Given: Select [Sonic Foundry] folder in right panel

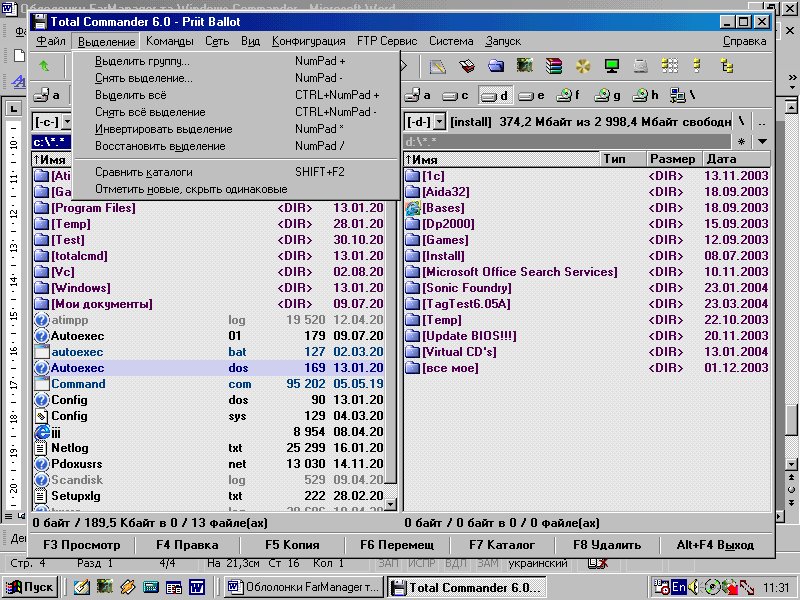Looking at the screenshot, I should (x=587, y=288).
